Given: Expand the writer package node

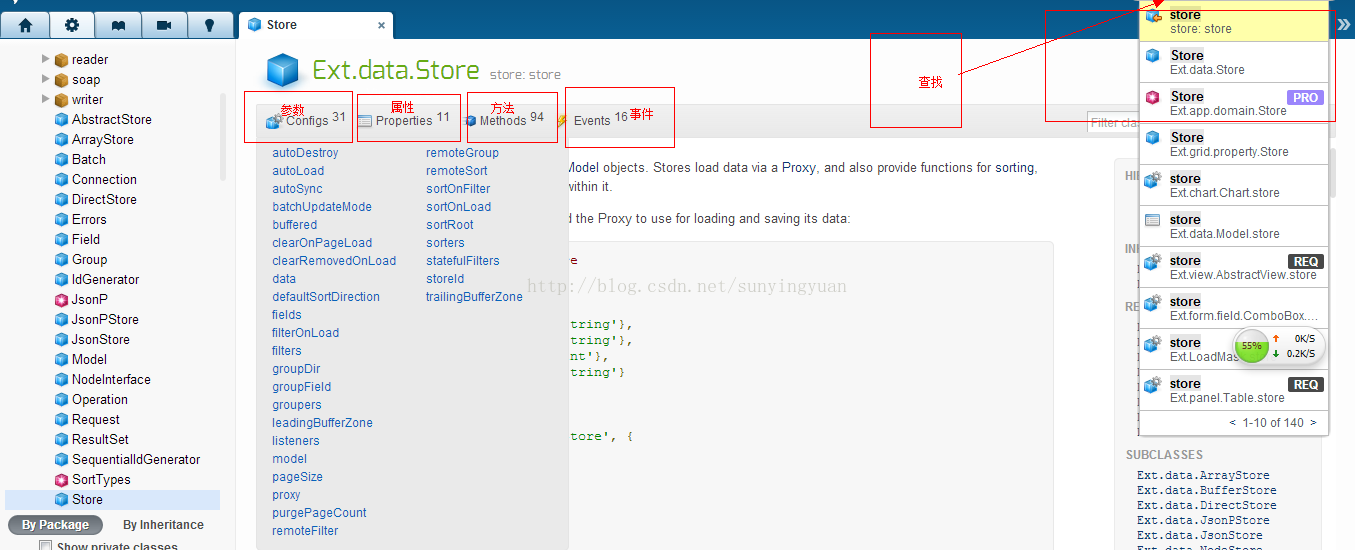Looking at the screenshot, I should coord(46,99).
